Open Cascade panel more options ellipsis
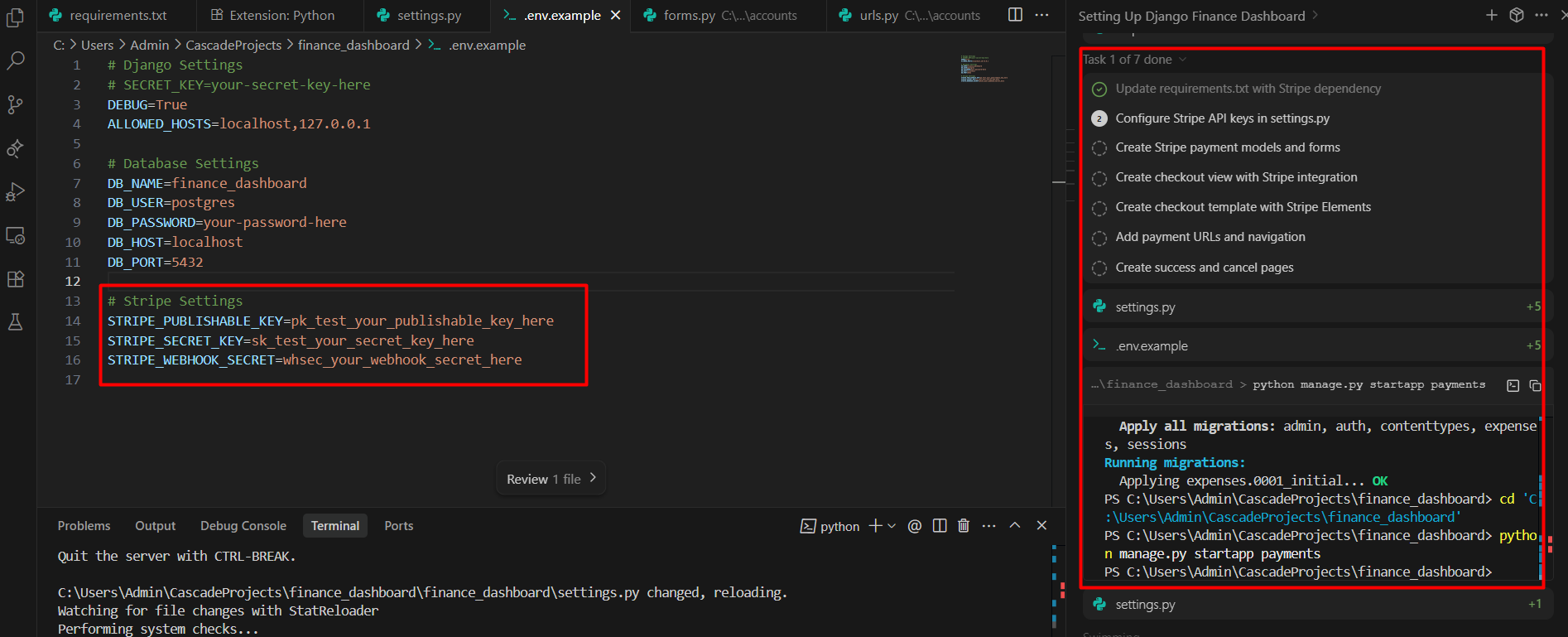Viewport: 1568px width, 637px height. tap(1541, 15)
